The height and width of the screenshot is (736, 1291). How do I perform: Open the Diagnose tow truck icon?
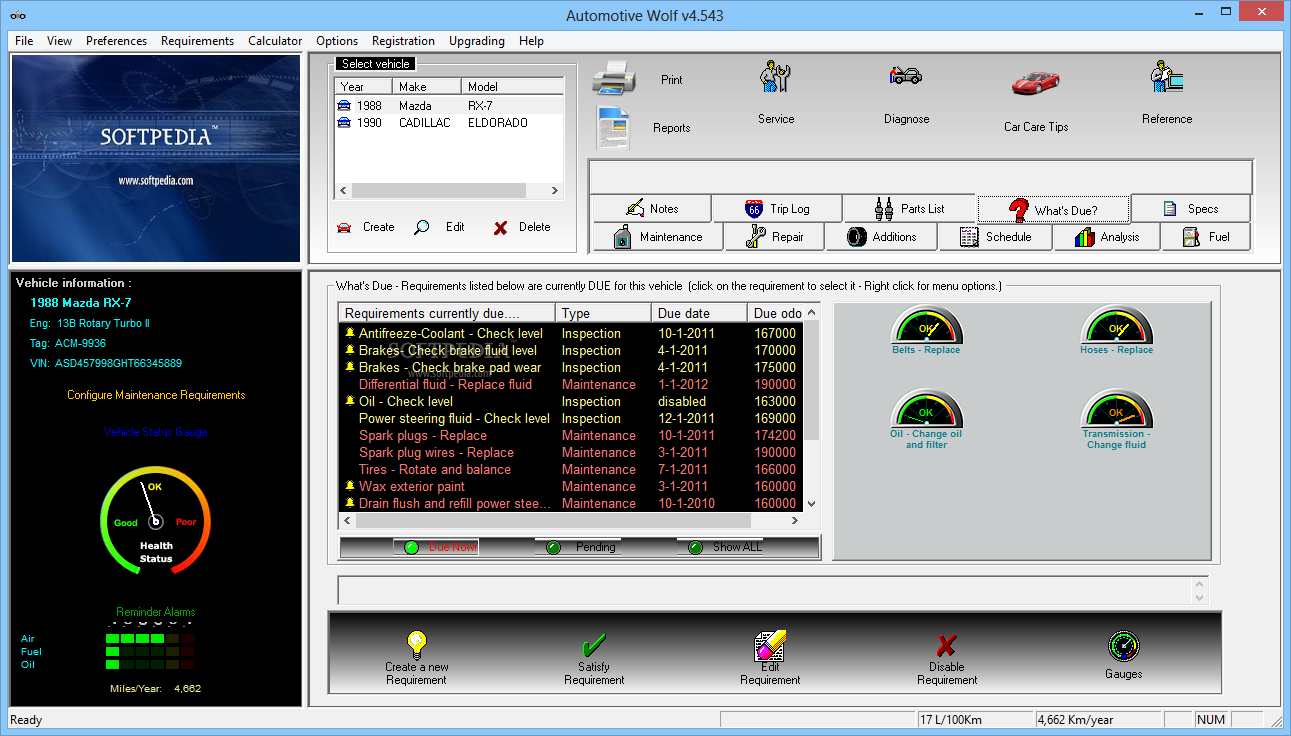point(906,76)
